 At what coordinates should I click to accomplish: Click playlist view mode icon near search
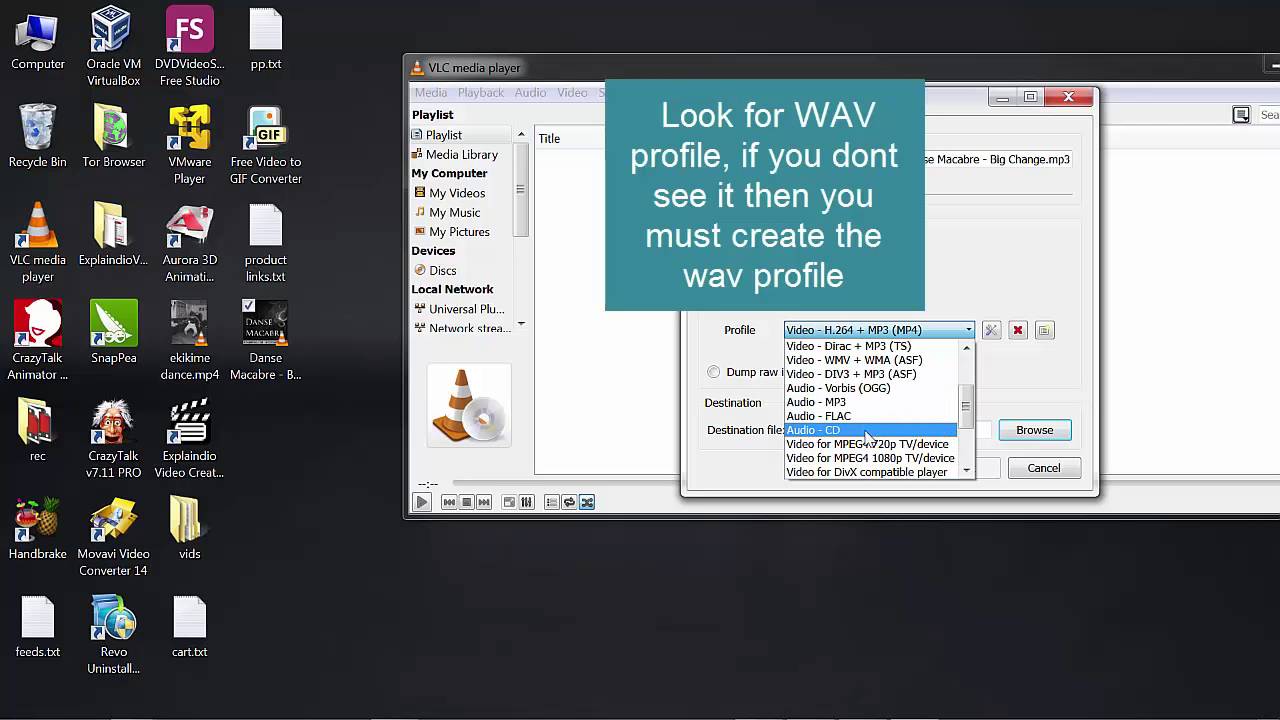point(1241,115)
